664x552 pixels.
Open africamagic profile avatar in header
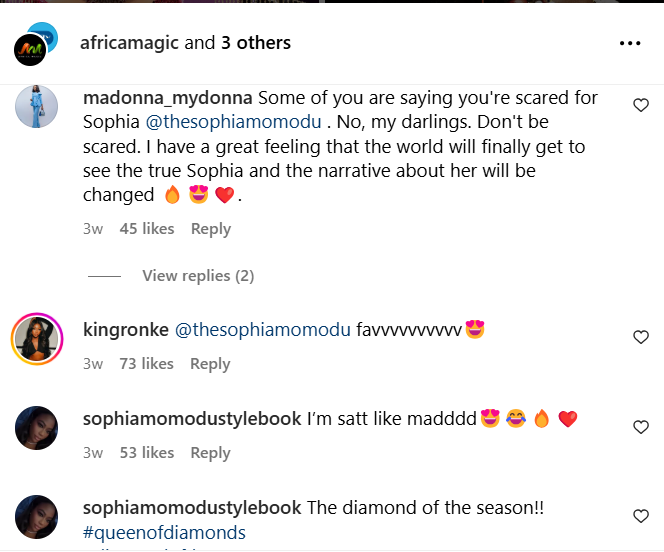(32, 46)
